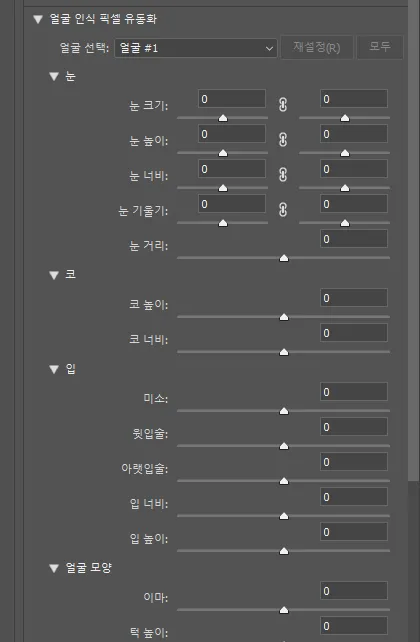Click right 눈 높이 value field
The height and width of the screenshot is (642, 420).
click(354, 134)
